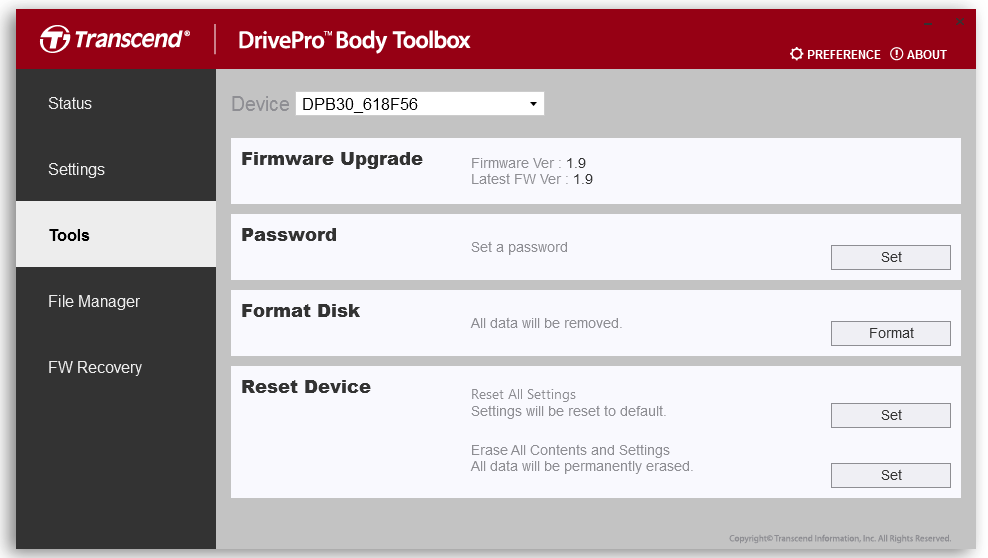The image size is (988, 558).
Task: Close the DrivePro Body Toolbox window
Action: coord(960,22)
